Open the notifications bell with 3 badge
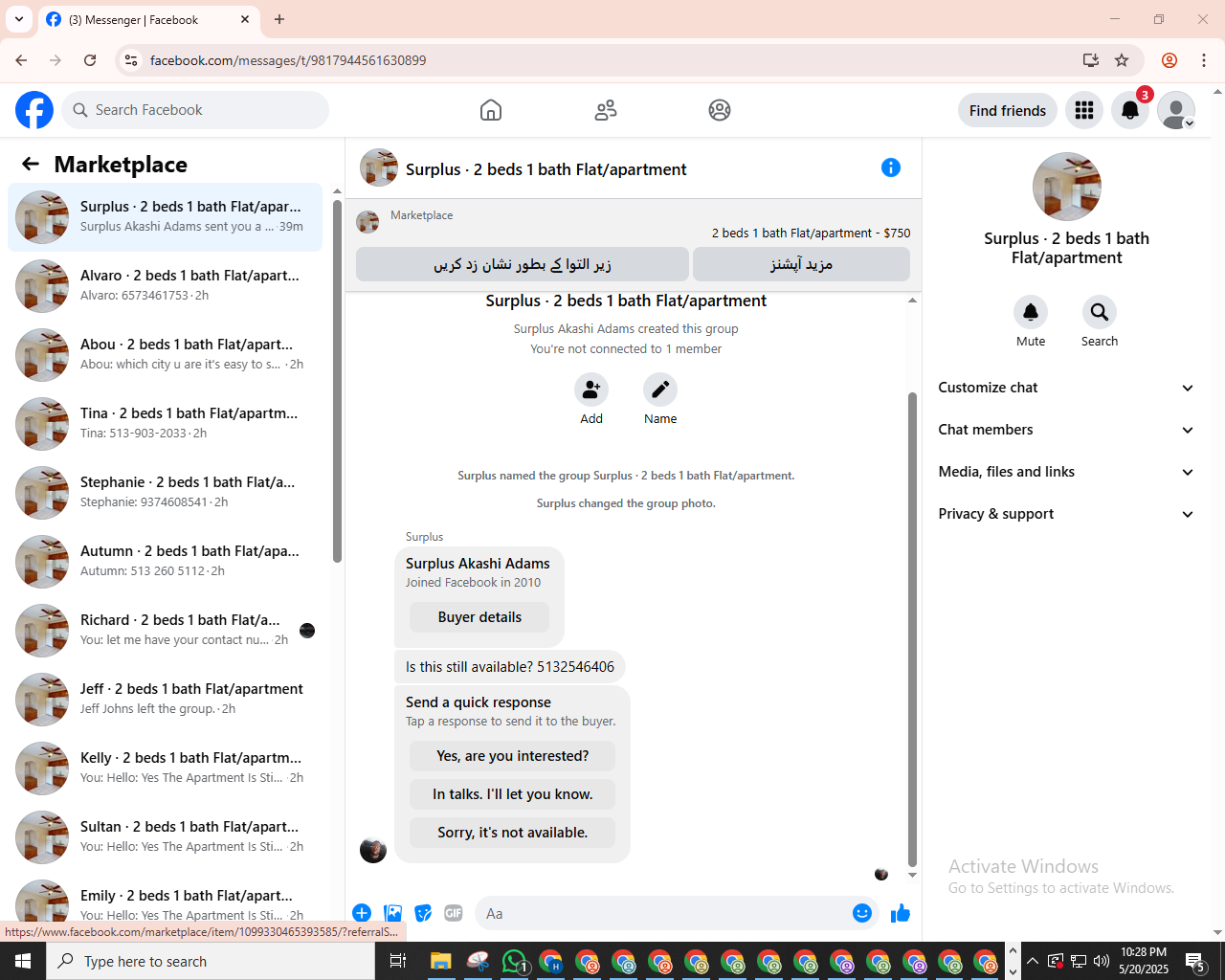Viewport: 1225px width, 980px height. 1130,110
